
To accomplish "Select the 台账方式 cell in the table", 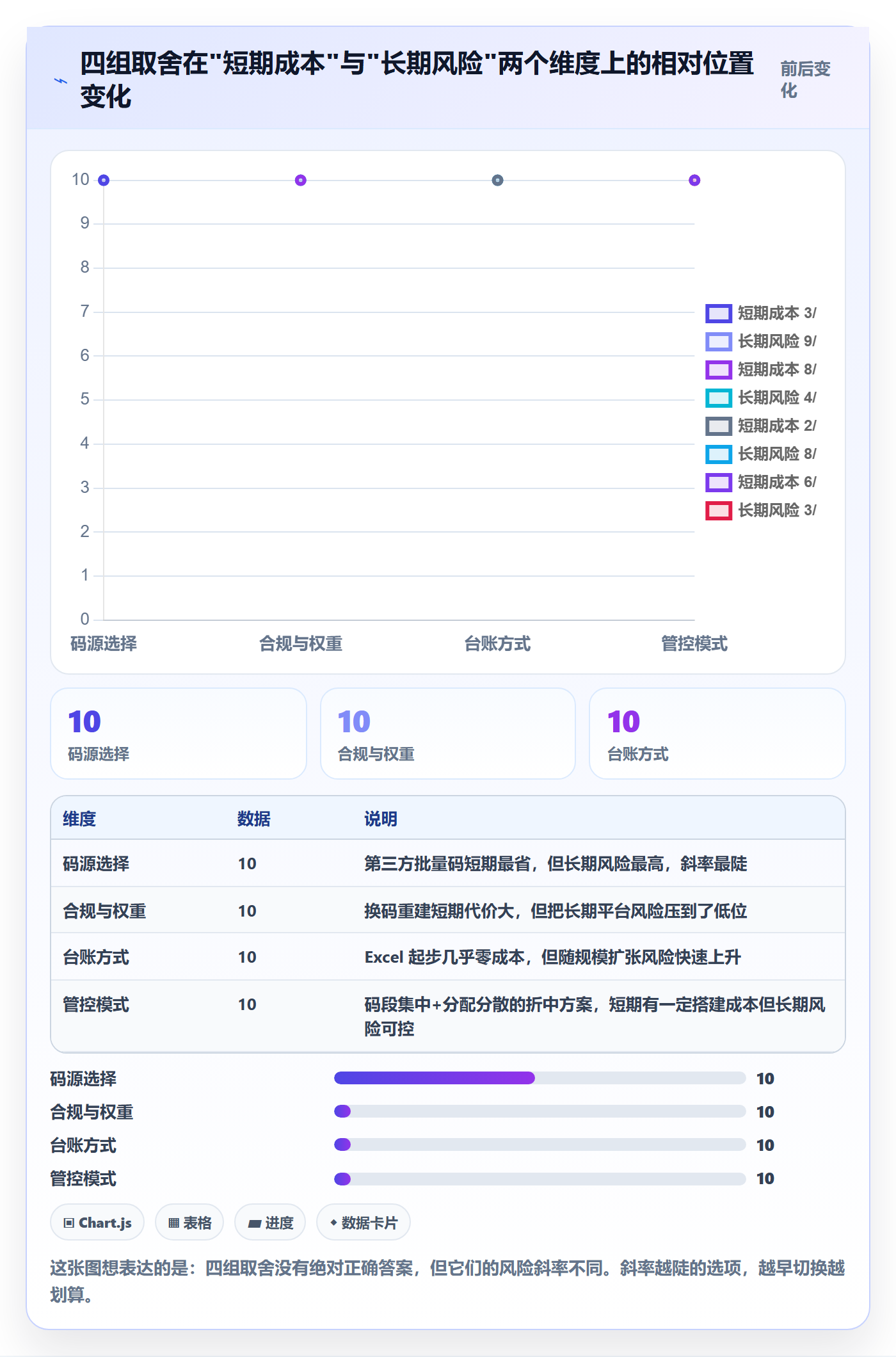I will pos(96,957).
